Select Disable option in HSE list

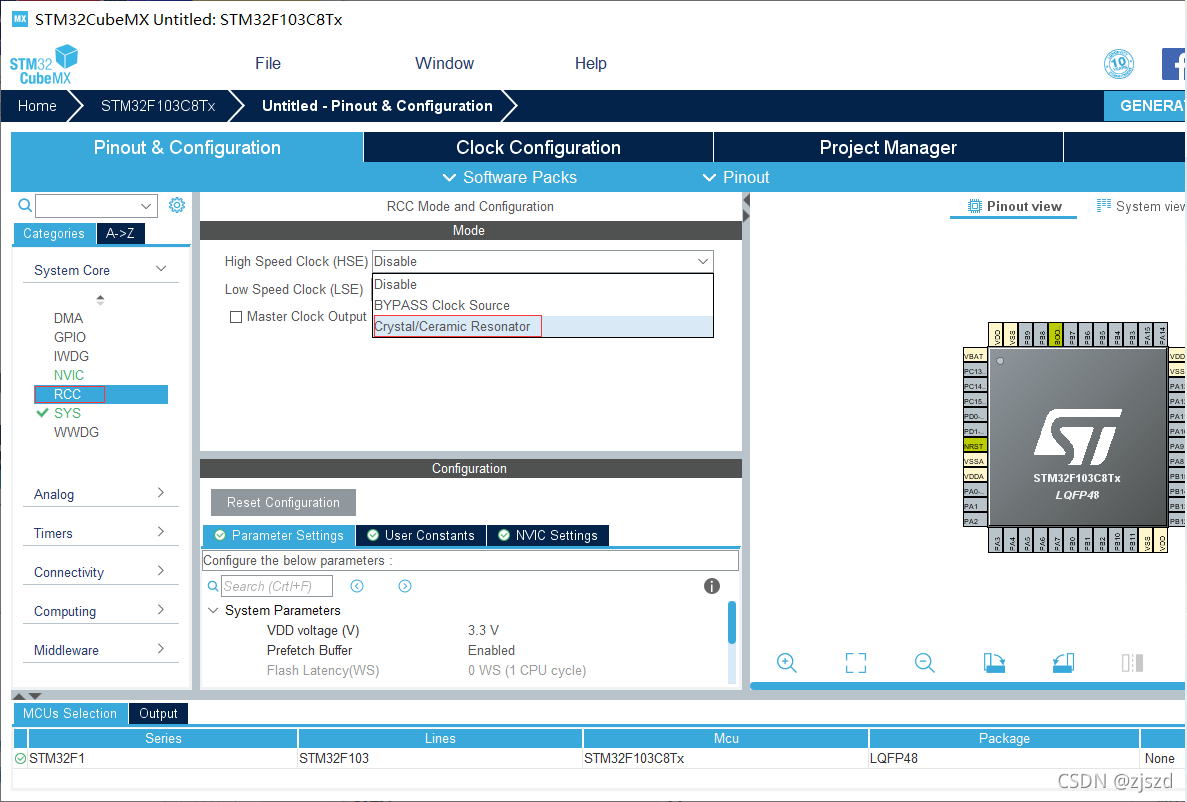[543, 284]
